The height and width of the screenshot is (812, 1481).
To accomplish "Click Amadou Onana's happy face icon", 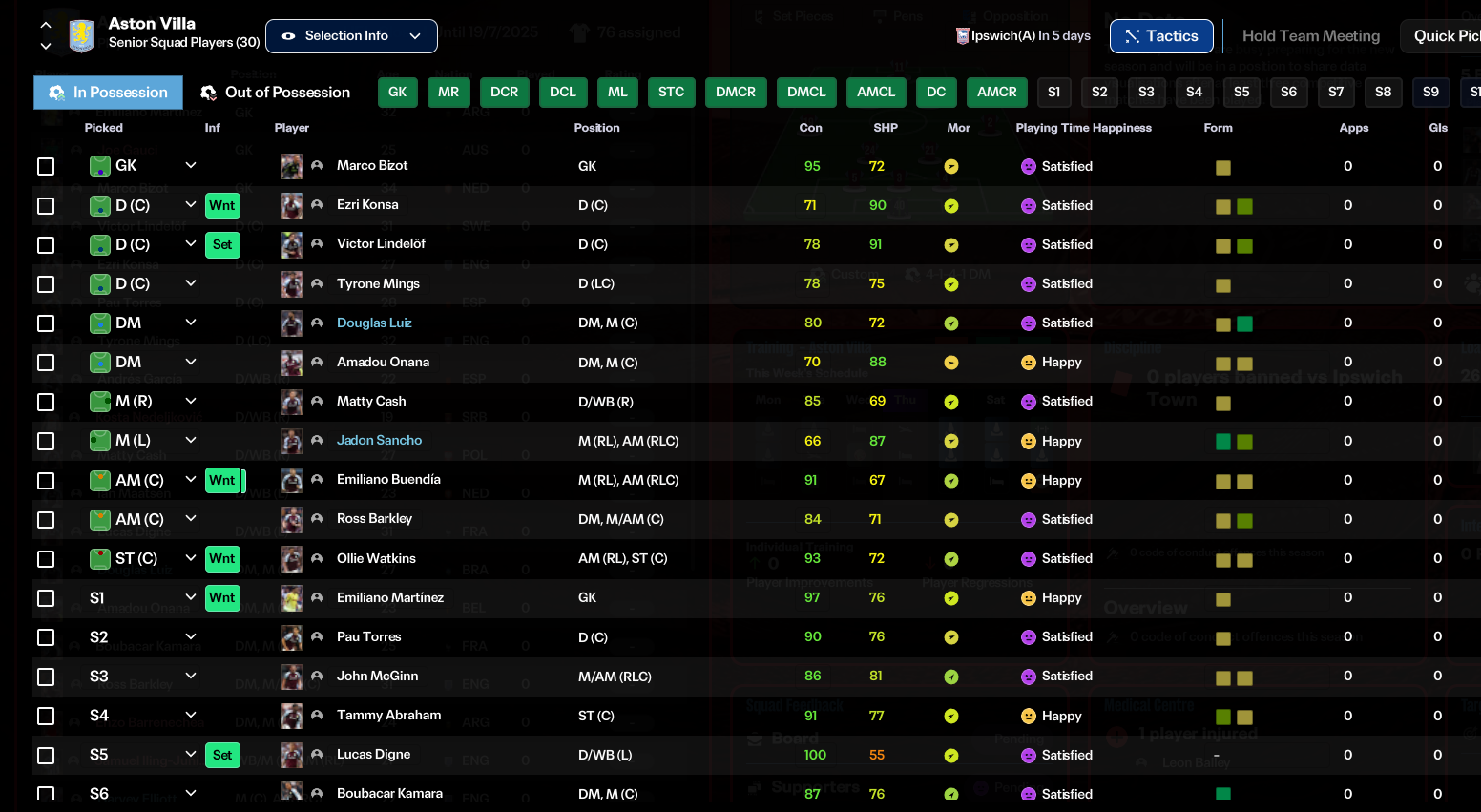I will click(1029, 363).
